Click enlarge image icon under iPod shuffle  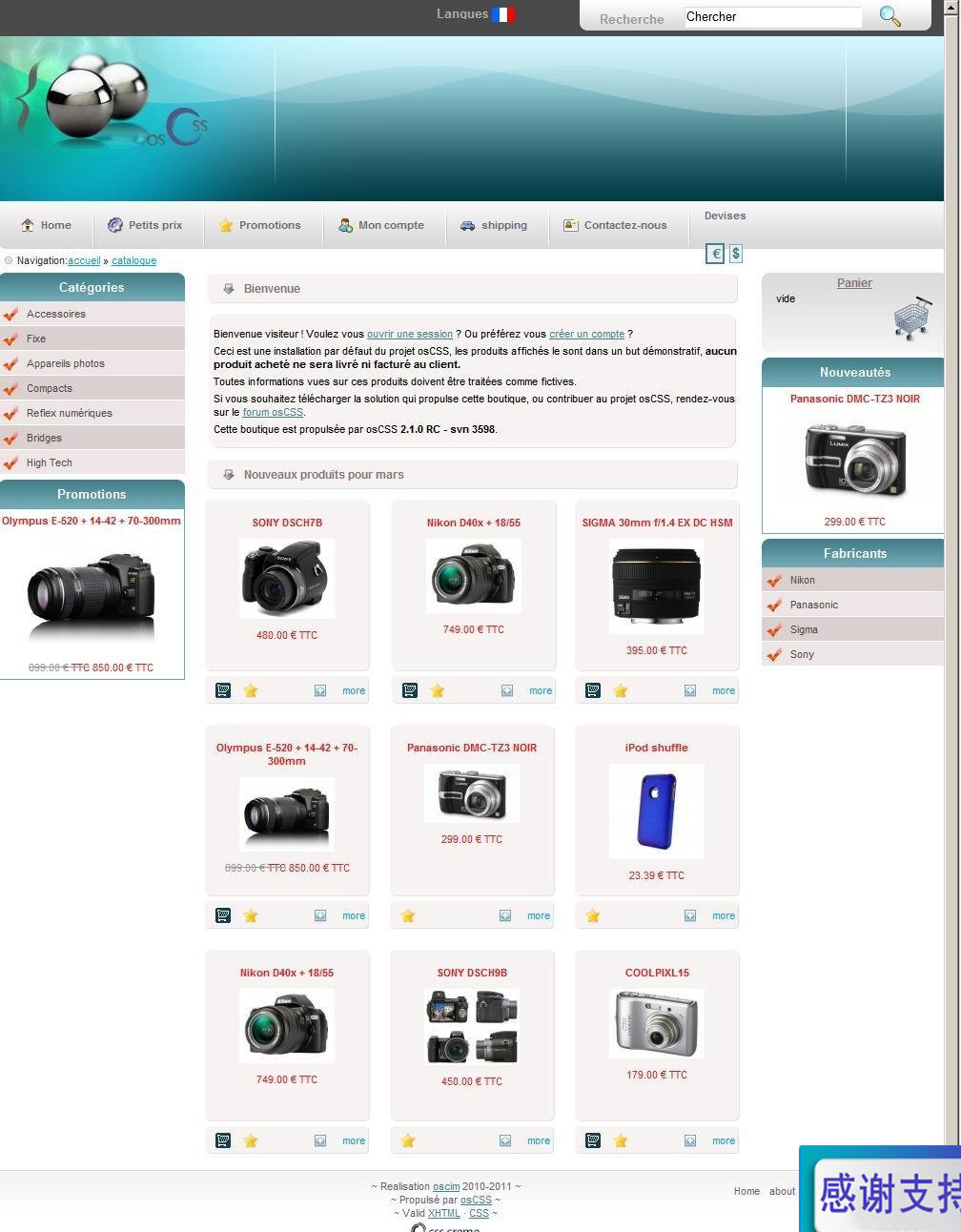tap(690, 915)
